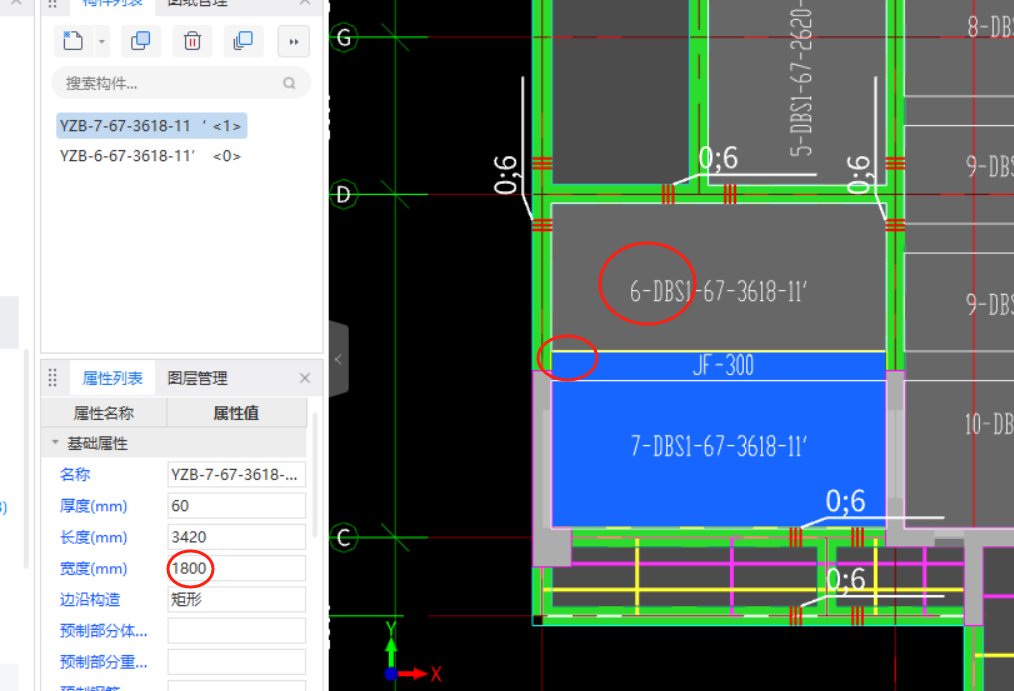Click the properties panel vertical scrollbar

(315, 475)
